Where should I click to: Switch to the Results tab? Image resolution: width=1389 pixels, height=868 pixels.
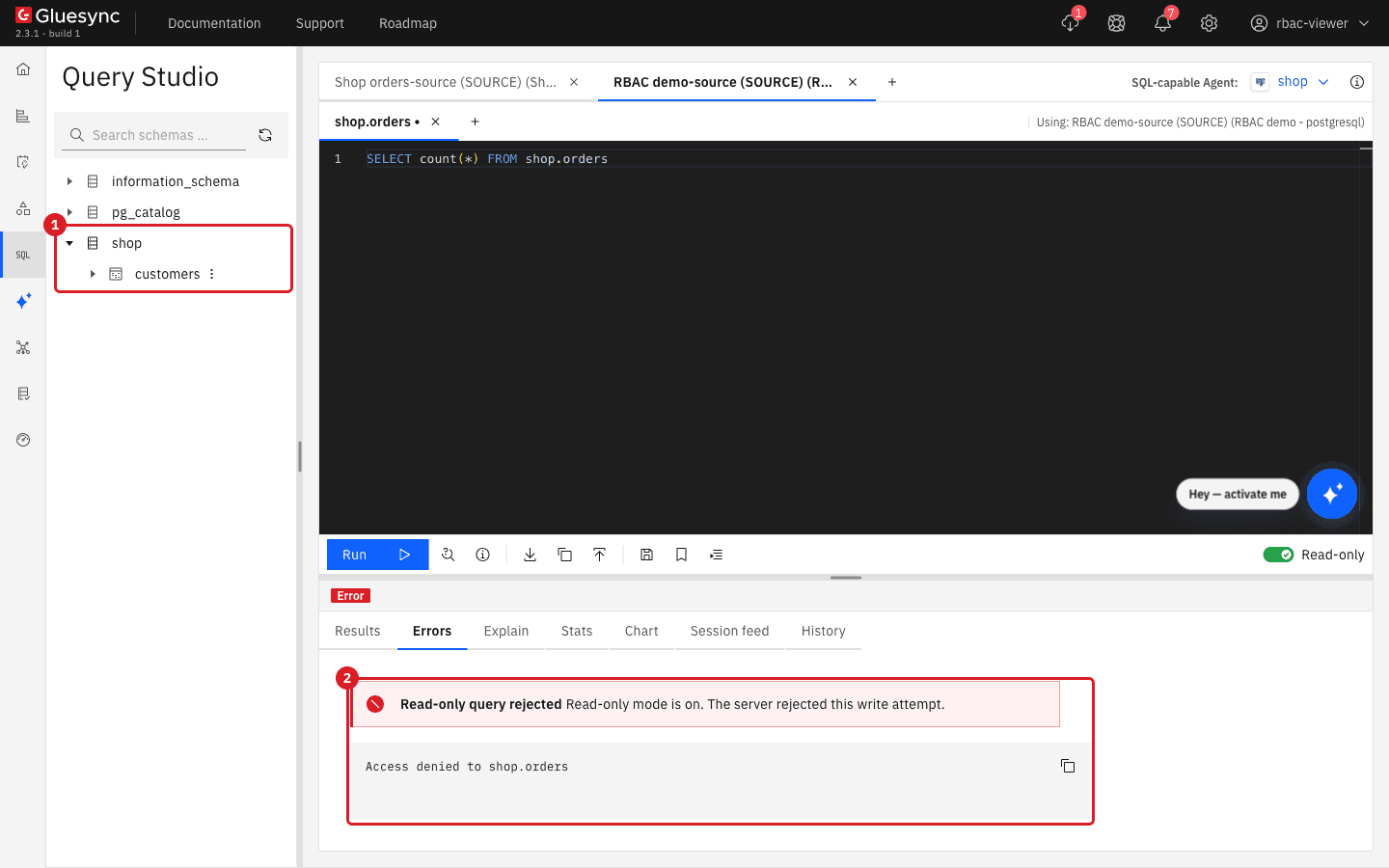(358, 631)
